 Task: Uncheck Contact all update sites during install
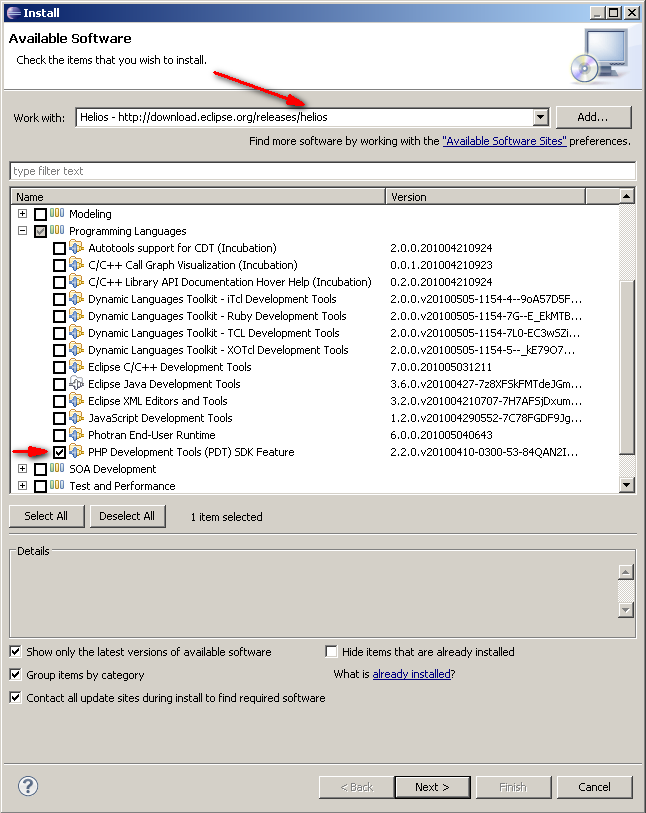coord(16,697)
